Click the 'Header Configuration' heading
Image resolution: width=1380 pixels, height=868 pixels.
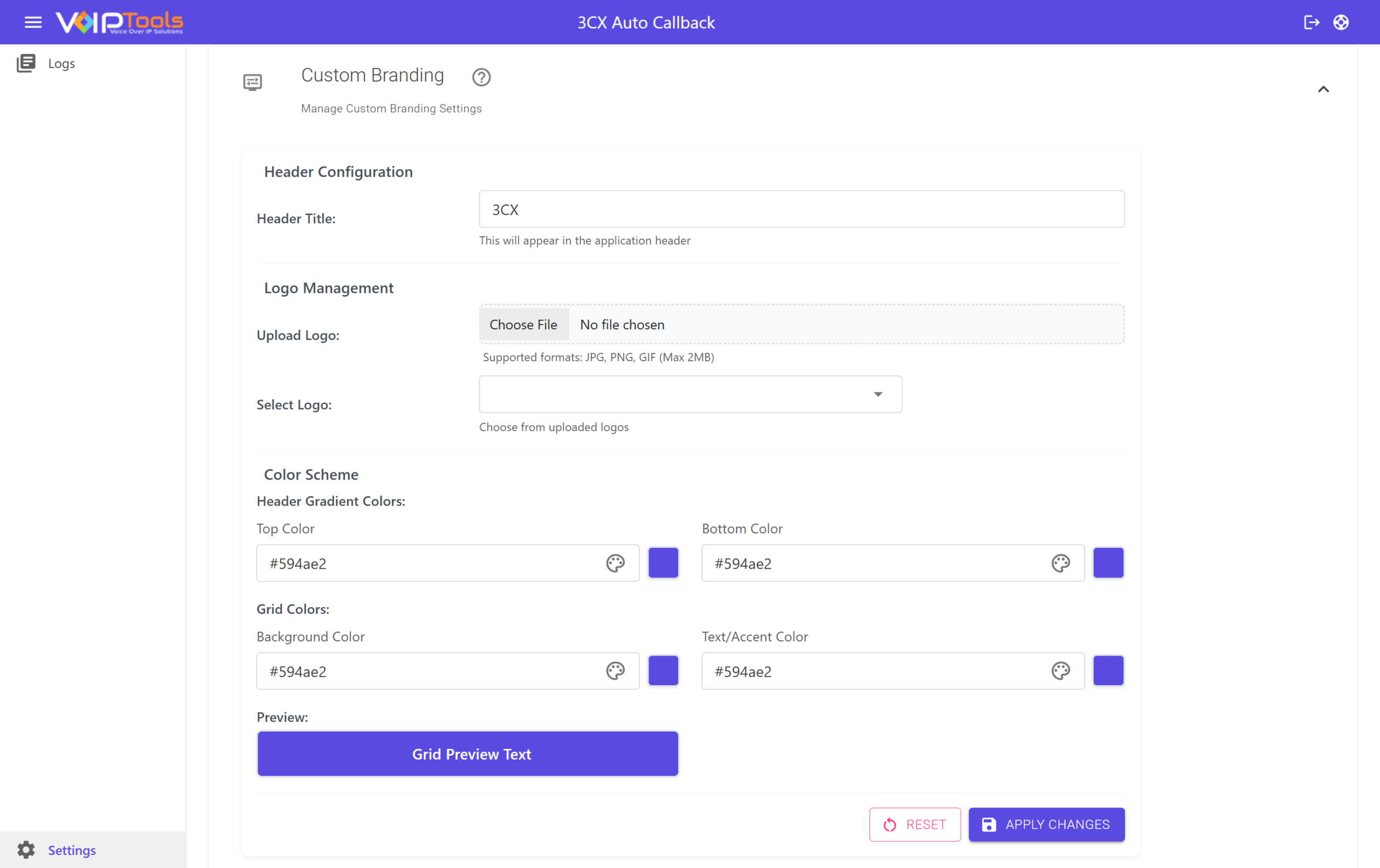point(338,171)
